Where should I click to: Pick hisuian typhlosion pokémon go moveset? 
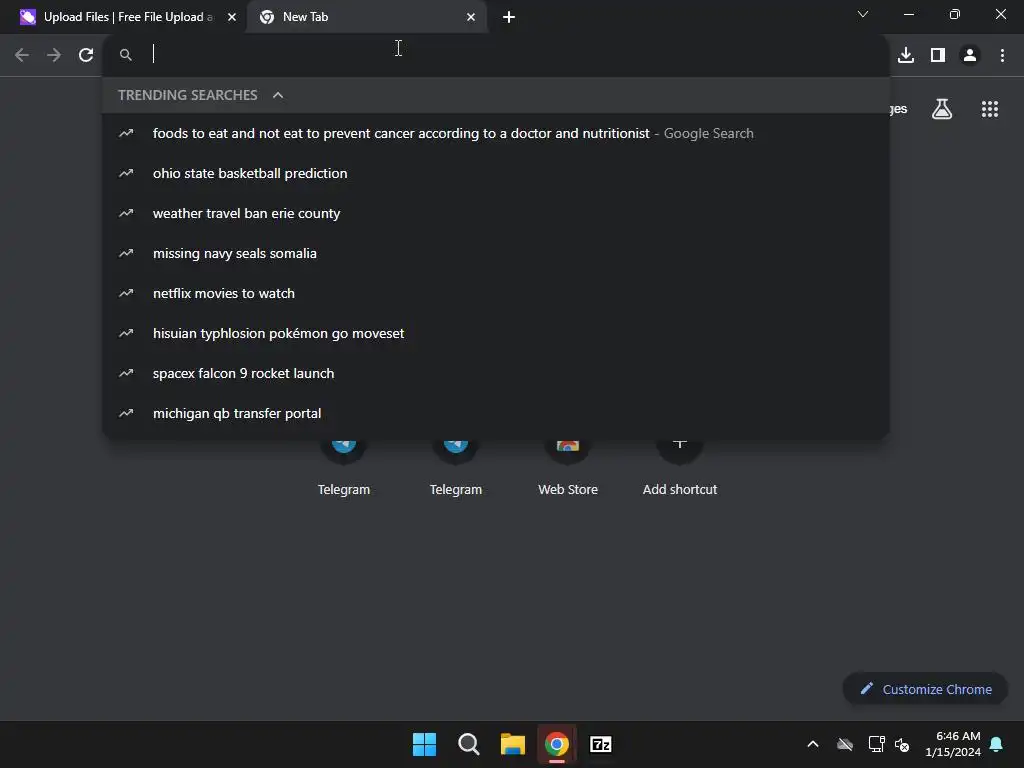point(496,333)
